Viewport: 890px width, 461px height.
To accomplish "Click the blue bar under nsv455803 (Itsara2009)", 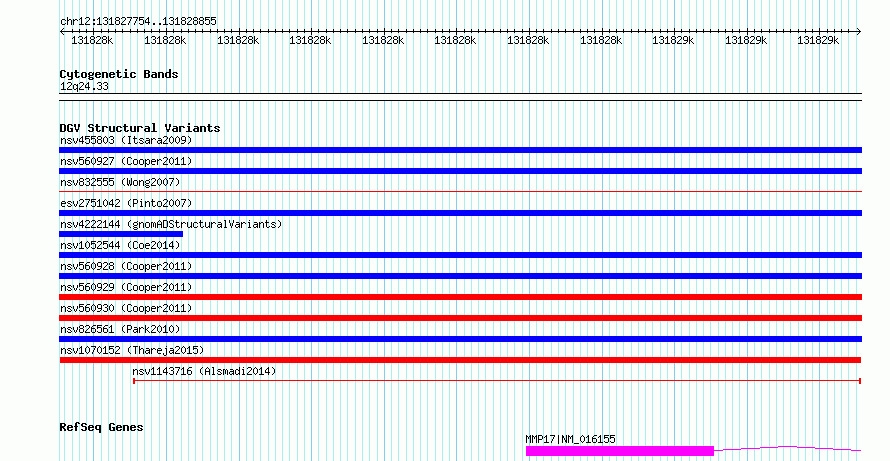I will pyautogui.click(x=460, y=150).
